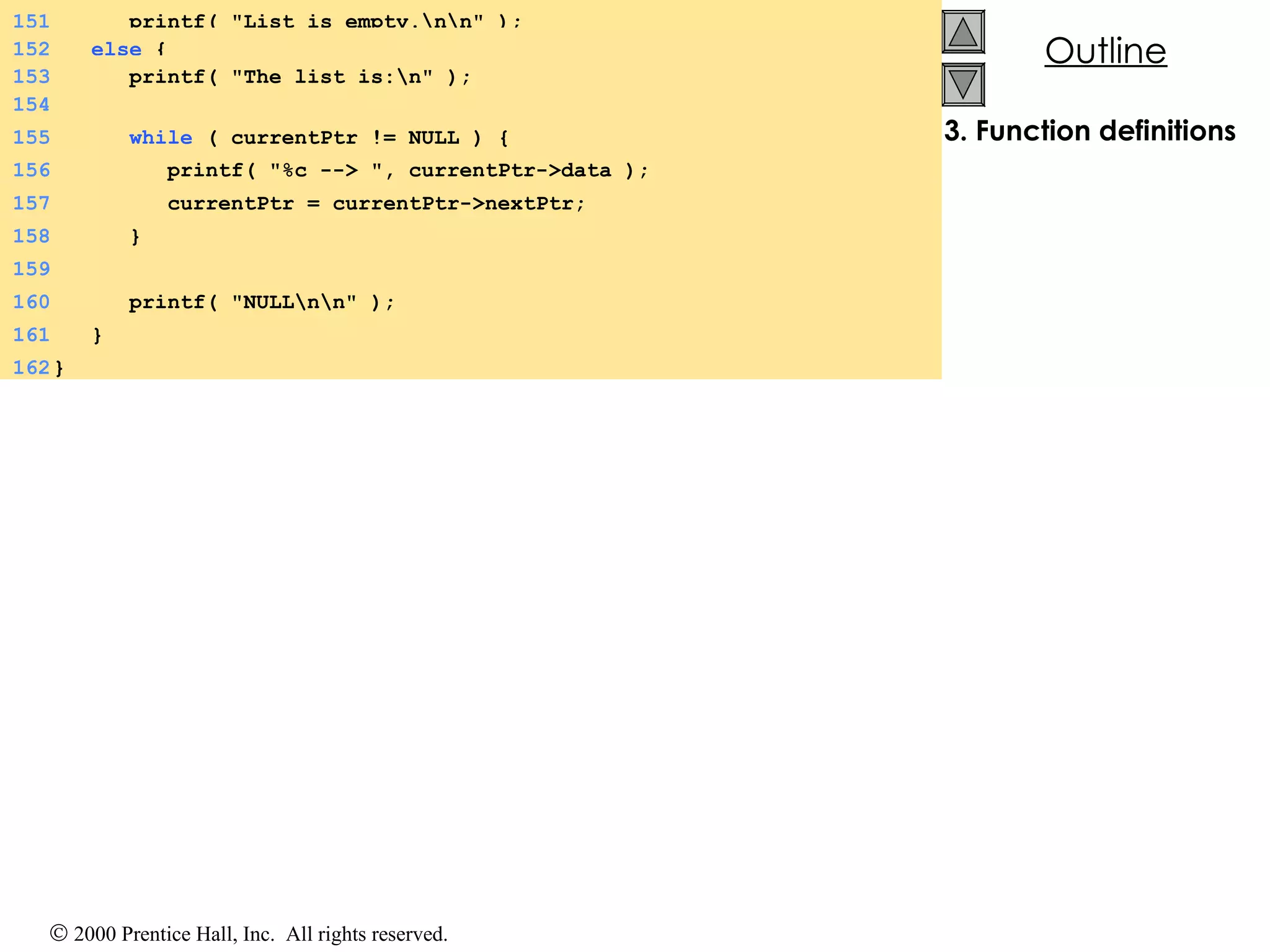Click the 'while' keyword on line 155

click(x=161, y=138)
